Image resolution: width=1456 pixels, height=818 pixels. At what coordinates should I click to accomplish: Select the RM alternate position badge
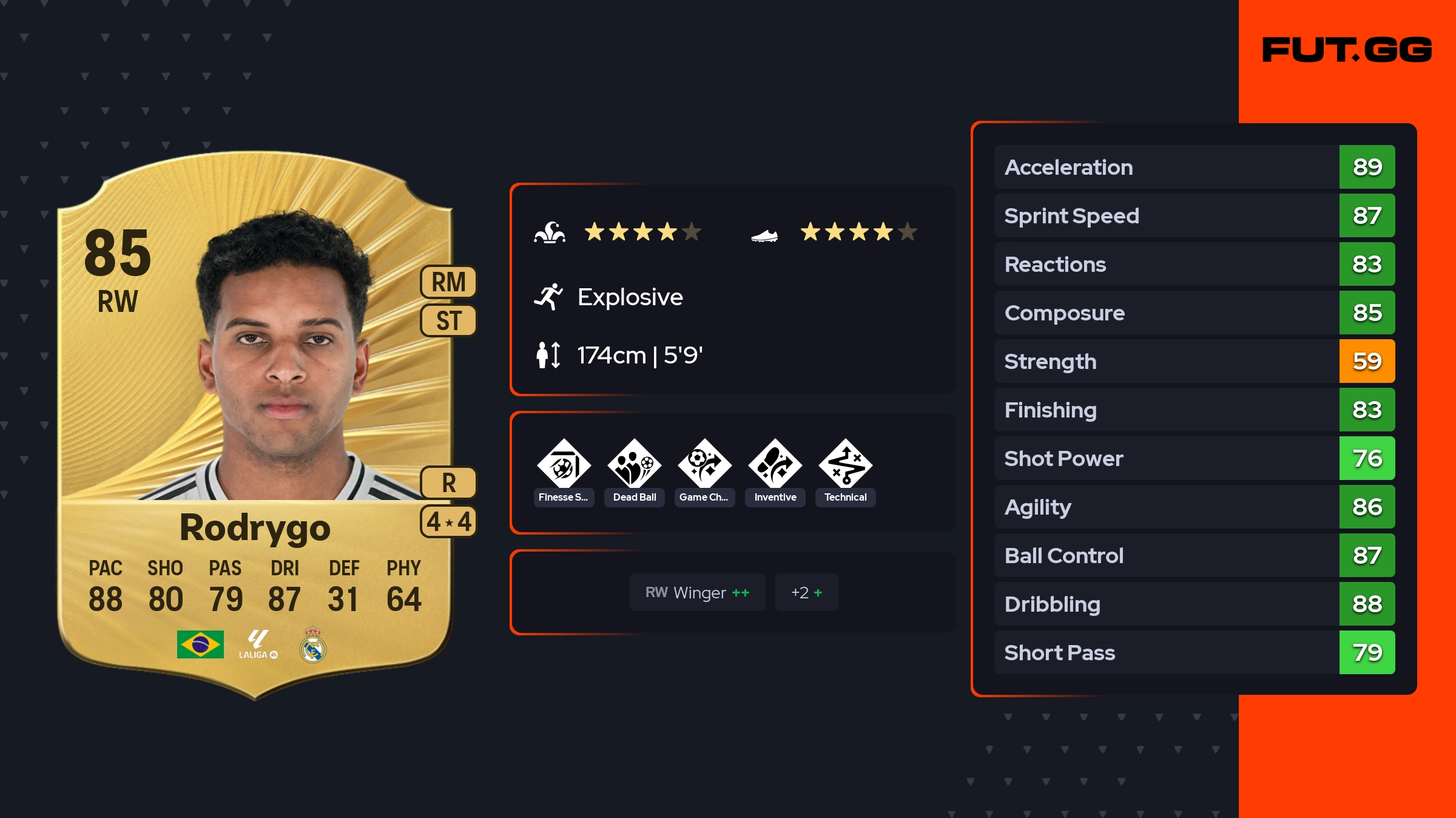pyautogui.click(x=448, y=282)
